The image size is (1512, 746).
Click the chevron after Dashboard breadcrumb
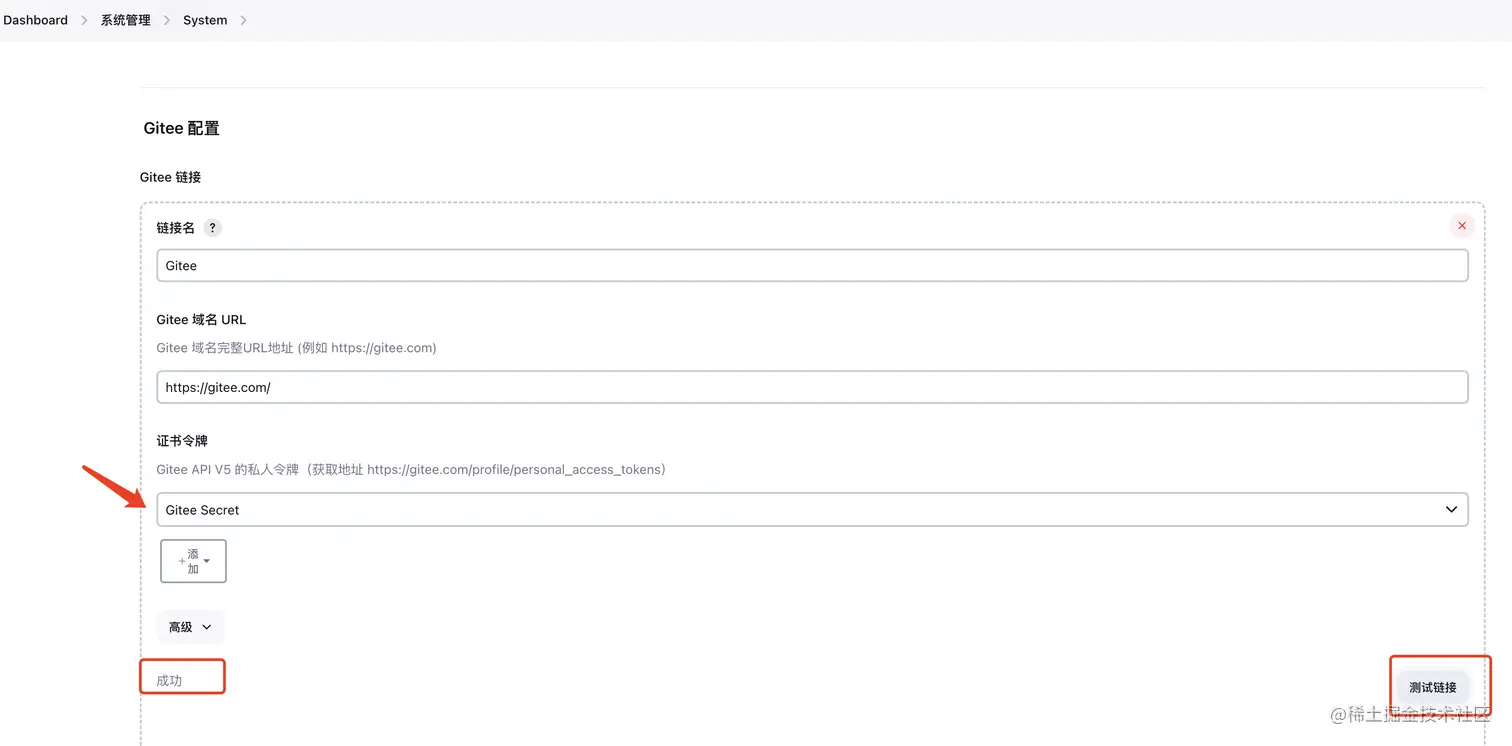(x=84, y=20)
